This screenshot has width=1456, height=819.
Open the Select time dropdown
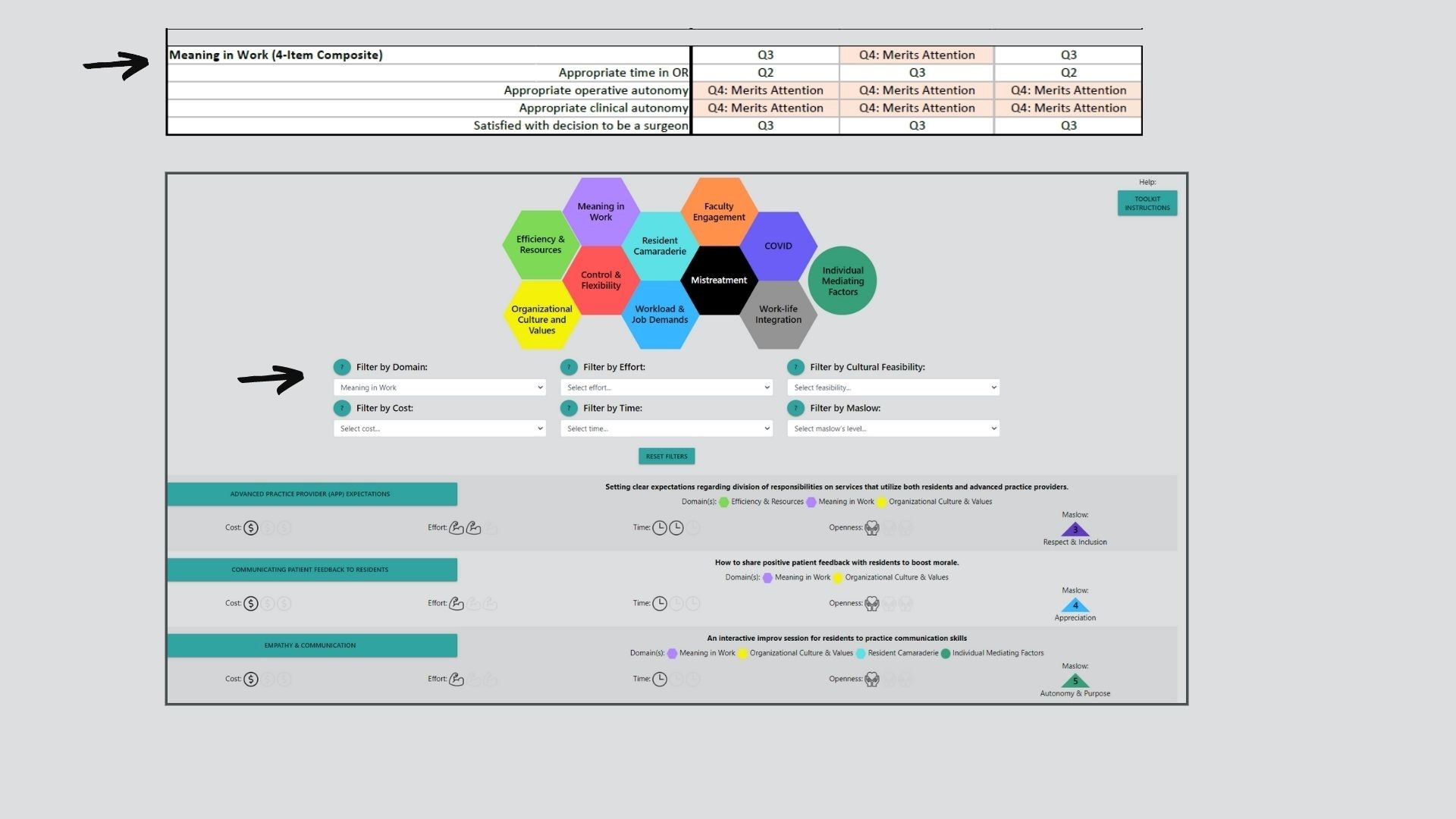point(667,428)
